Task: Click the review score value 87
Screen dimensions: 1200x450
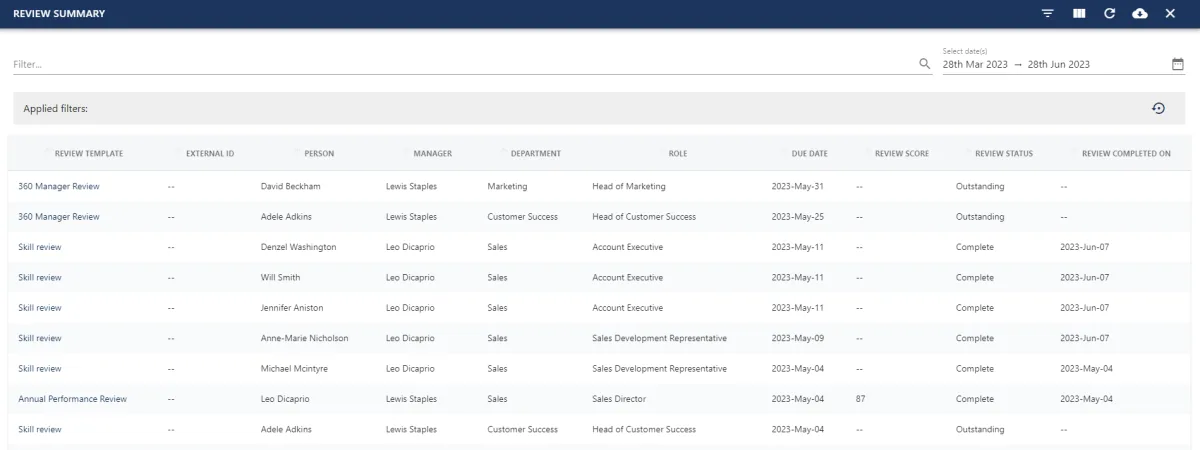Action: 861,399
